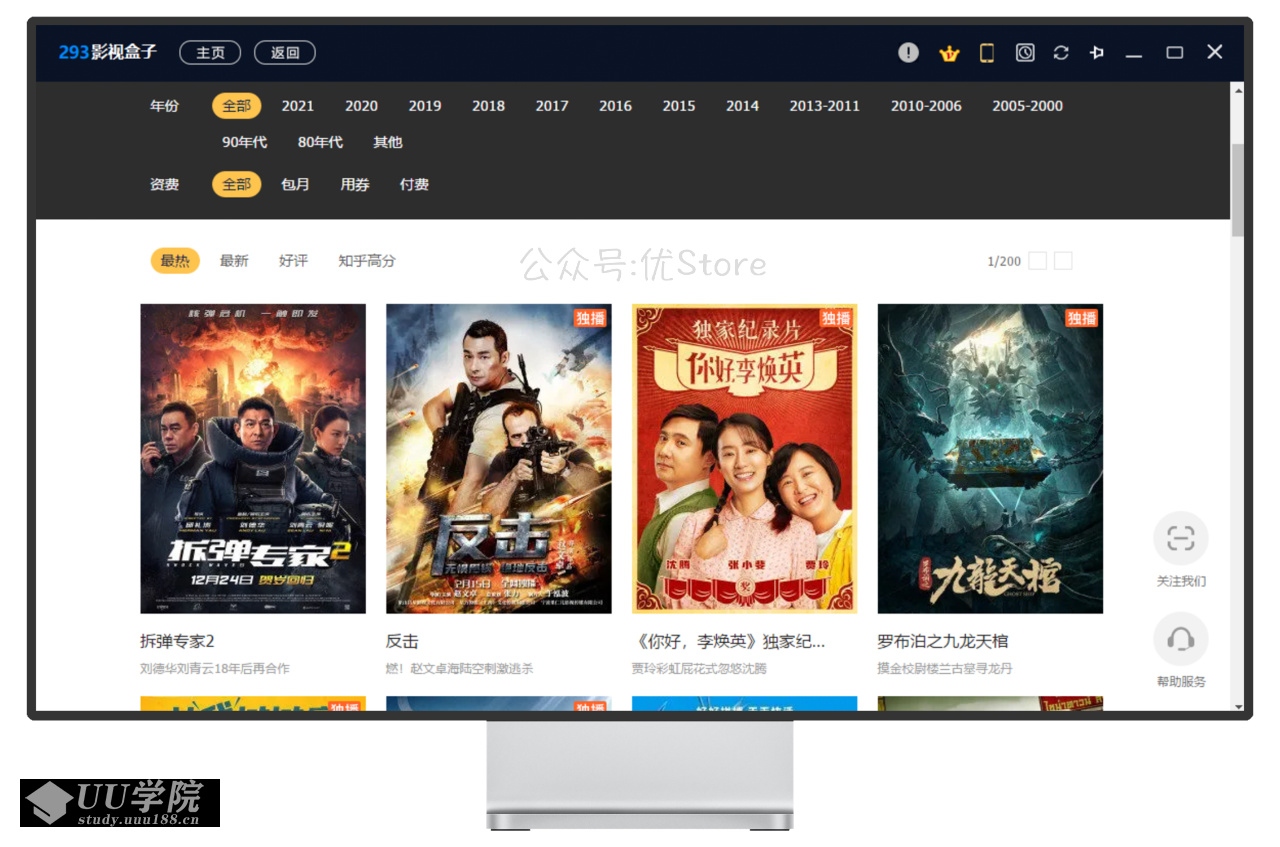
Task: Click the previous page box beside 1/200
Action: point(1038,261)
